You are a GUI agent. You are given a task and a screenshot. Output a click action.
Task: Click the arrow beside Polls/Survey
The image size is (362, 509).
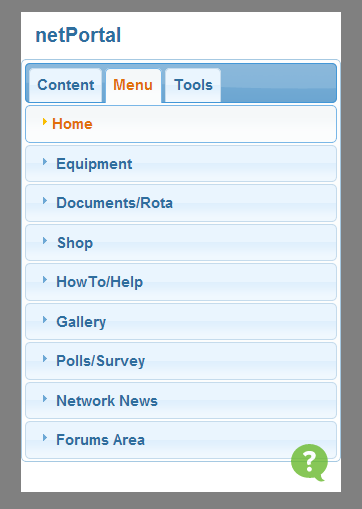pos(45,359)
